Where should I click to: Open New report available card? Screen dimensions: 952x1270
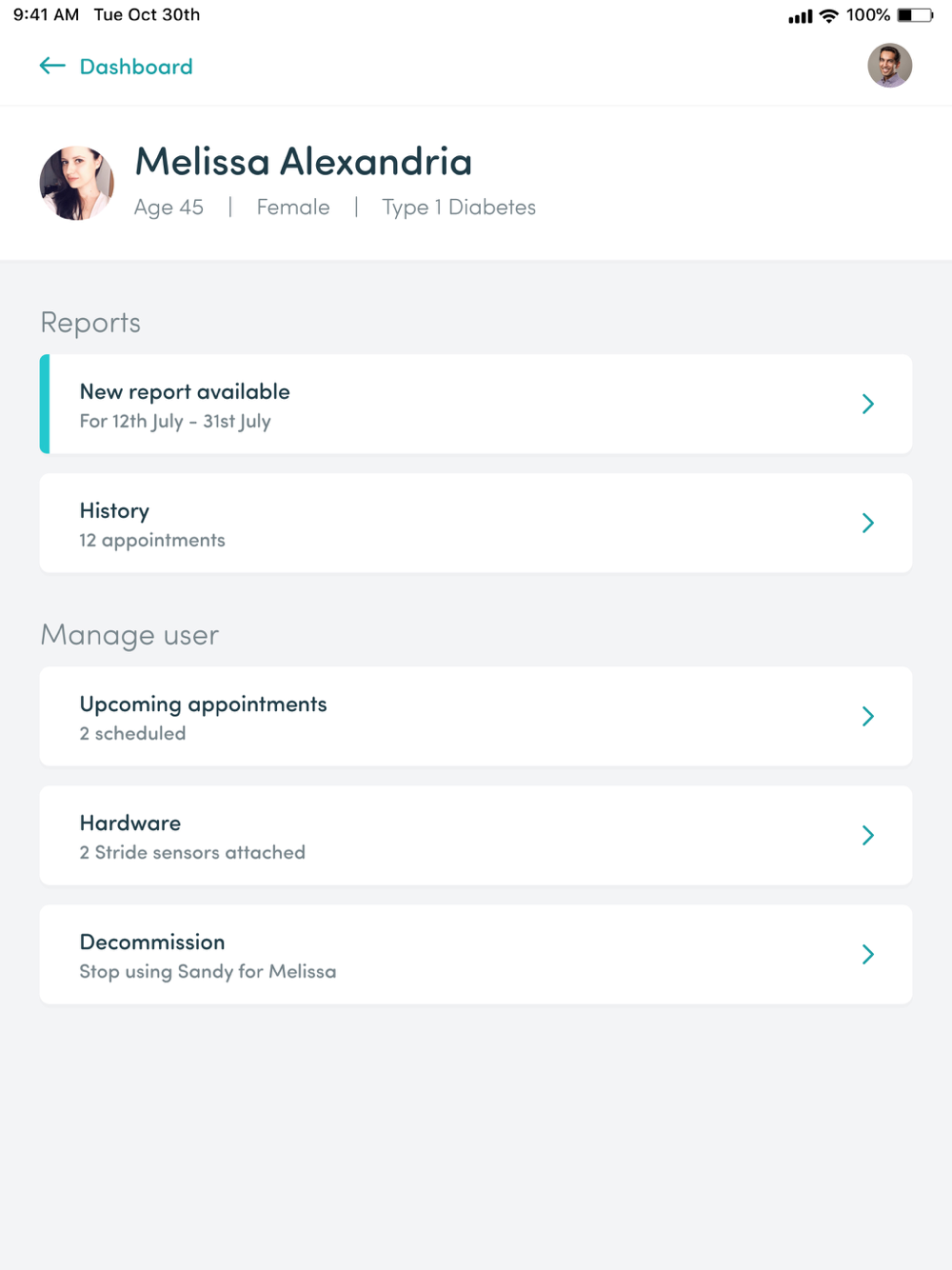(476, 404)
